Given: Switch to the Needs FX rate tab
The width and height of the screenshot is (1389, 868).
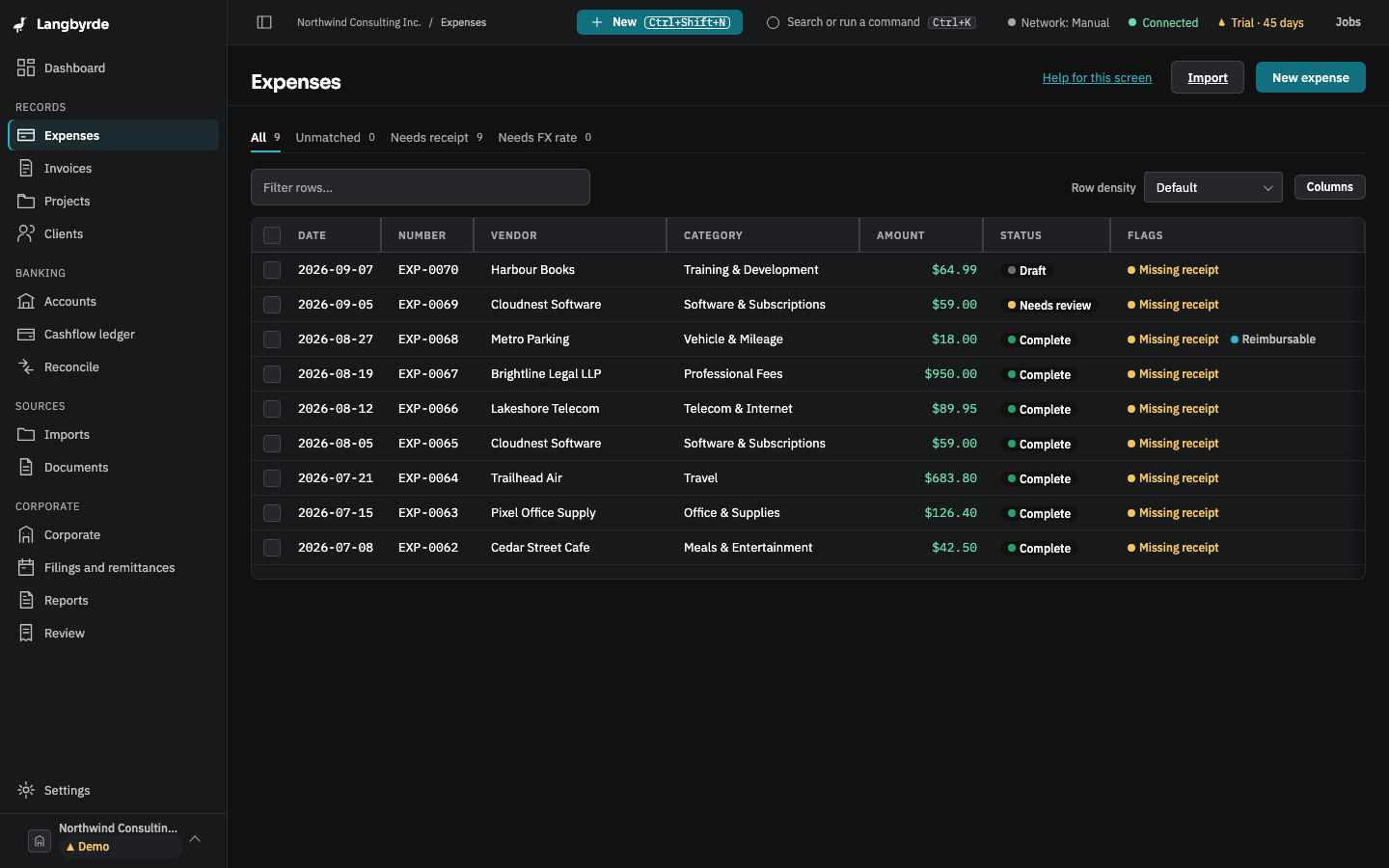Looking at the screenshot, I should click(544, 138).
